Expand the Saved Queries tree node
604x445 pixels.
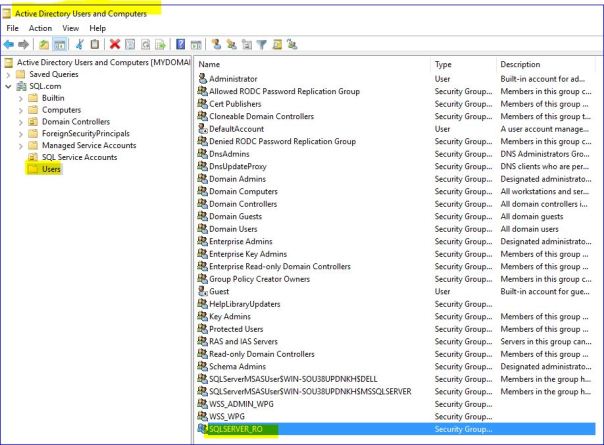pyautogui.click(x=10, y=74)
